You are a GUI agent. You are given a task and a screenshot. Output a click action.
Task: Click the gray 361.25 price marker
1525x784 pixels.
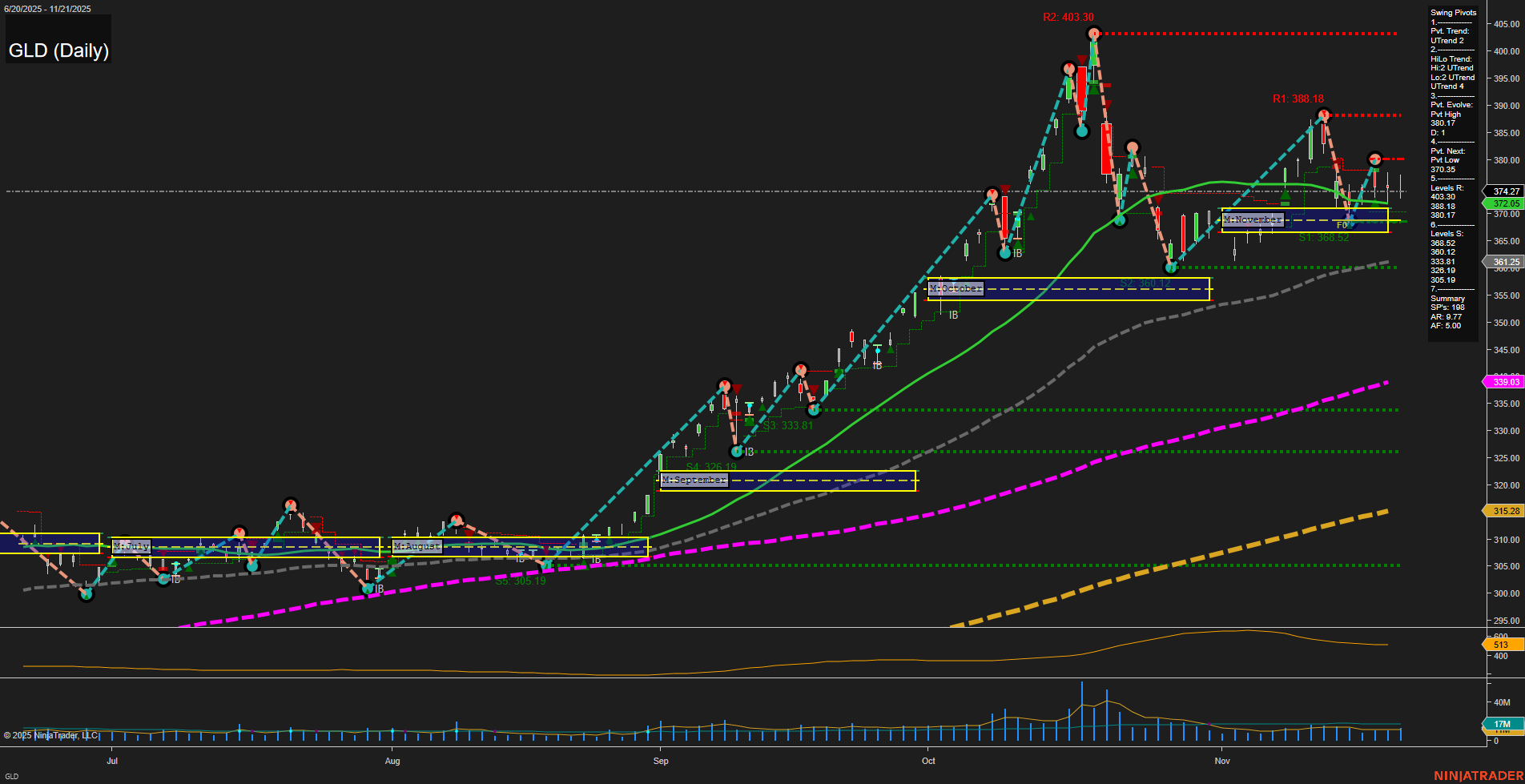point(1505,262)
